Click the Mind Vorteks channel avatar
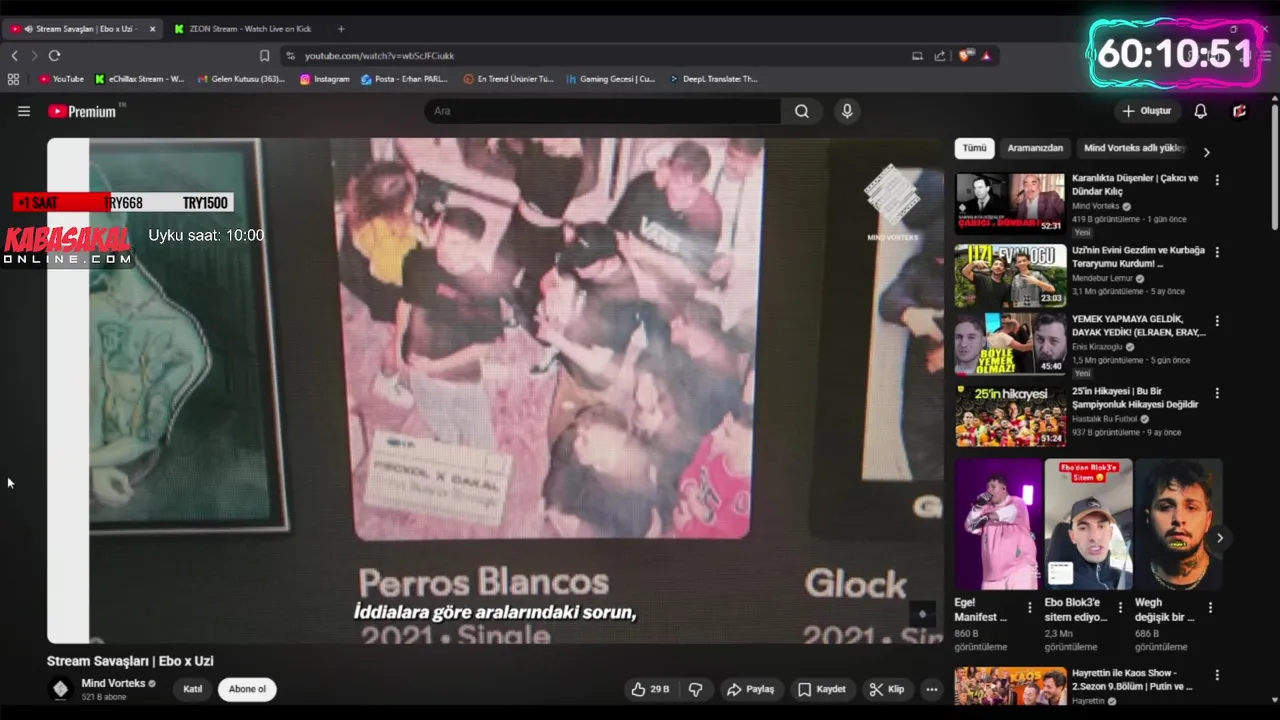The width and height of the screenshot is (1280, 720). pyautogui.click(x=60, y=689)
